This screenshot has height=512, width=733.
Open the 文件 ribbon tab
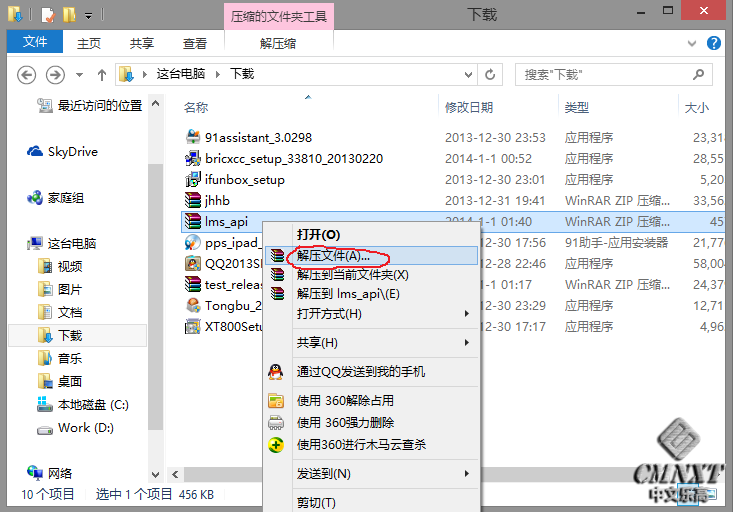(35, 42)
